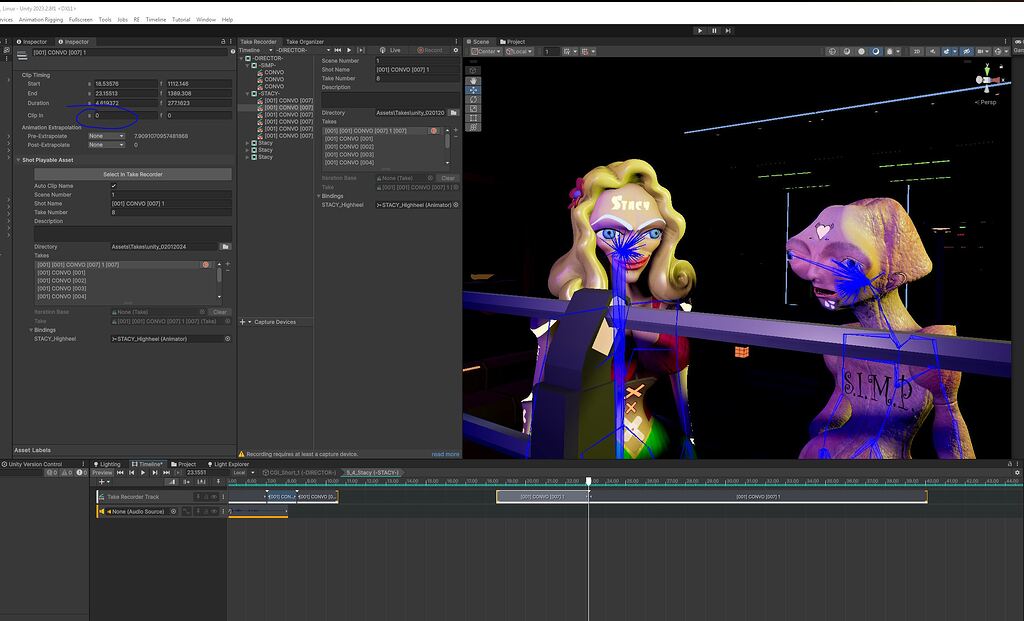Remove a take with the minus icon
1024x621 pixels.
(x=227, y=271)
